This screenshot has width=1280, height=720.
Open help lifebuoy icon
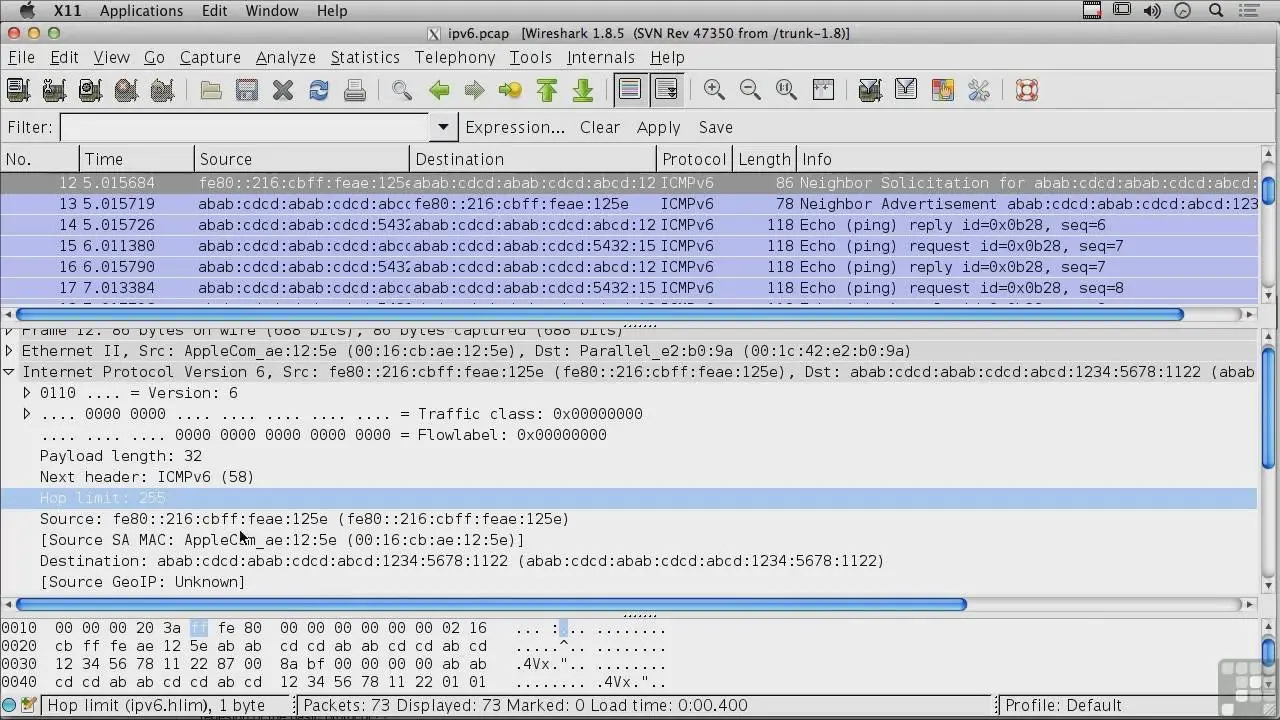(1026, 90)
